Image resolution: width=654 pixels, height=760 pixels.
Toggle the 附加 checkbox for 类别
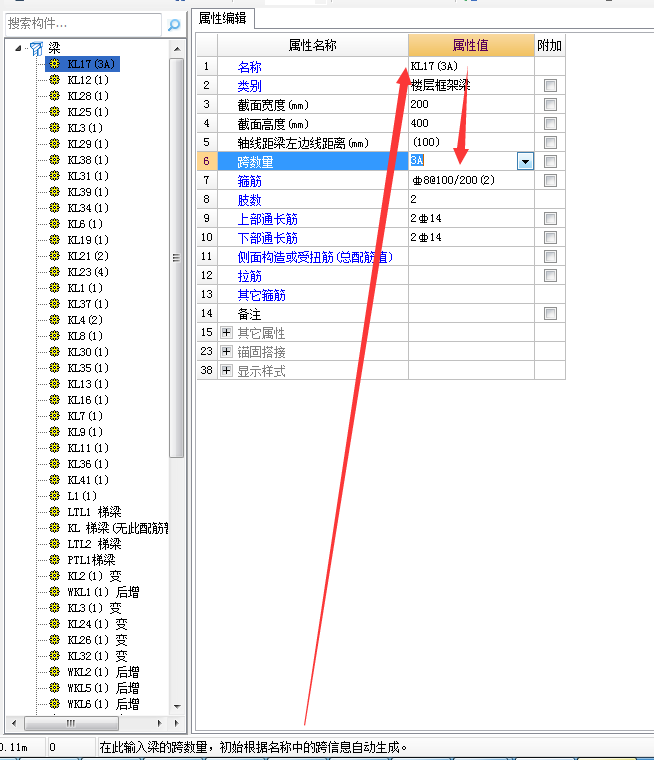[550, 85]
